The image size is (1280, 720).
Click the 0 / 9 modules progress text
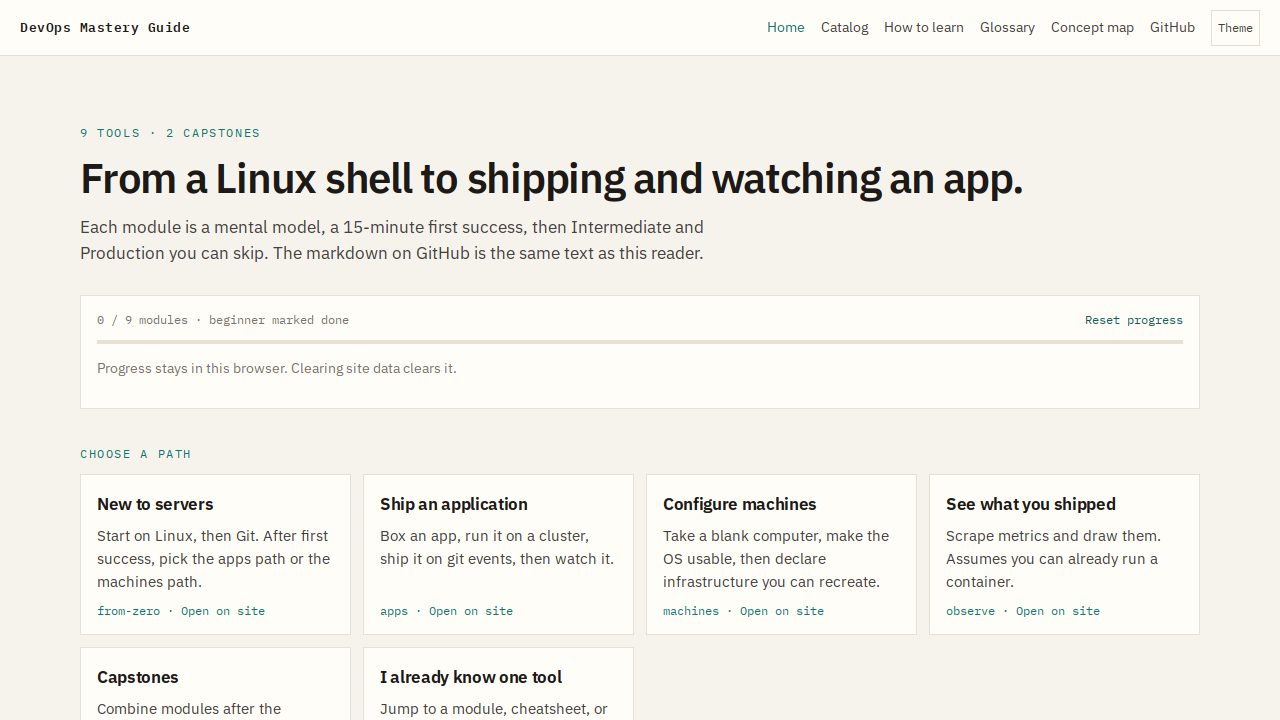tap(223, 320)
